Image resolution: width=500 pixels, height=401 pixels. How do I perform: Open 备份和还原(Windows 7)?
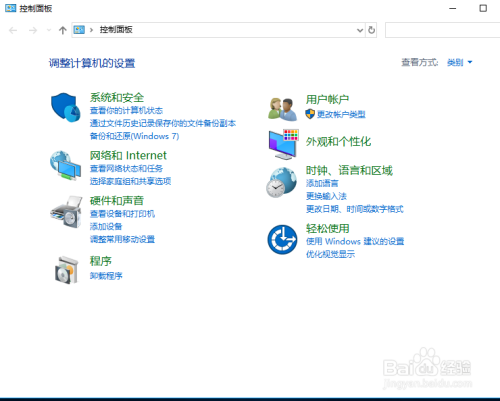pos(134,136)
